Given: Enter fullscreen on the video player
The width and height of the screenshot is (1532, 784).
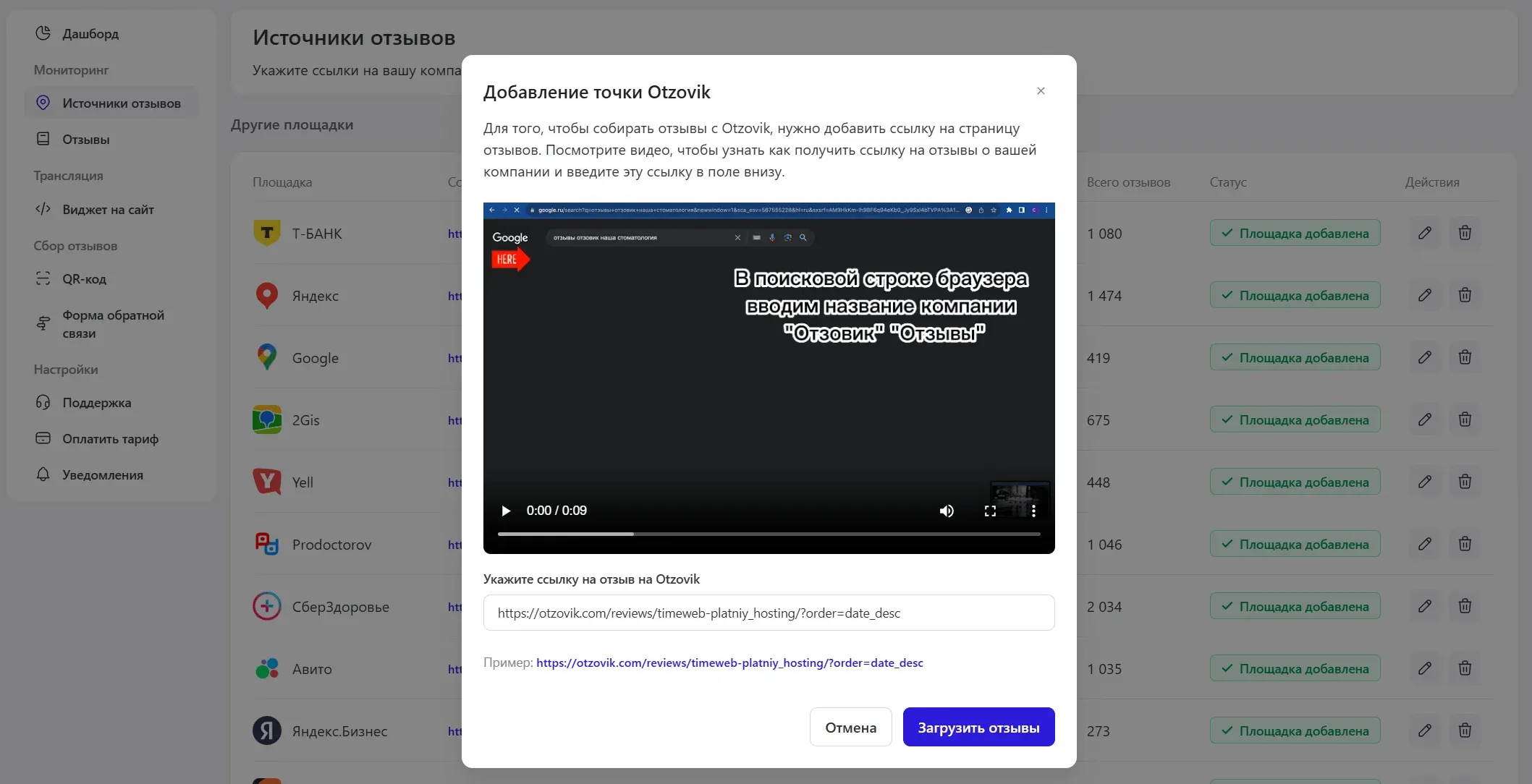Looking at the screenshot, I should pos(990,511).
